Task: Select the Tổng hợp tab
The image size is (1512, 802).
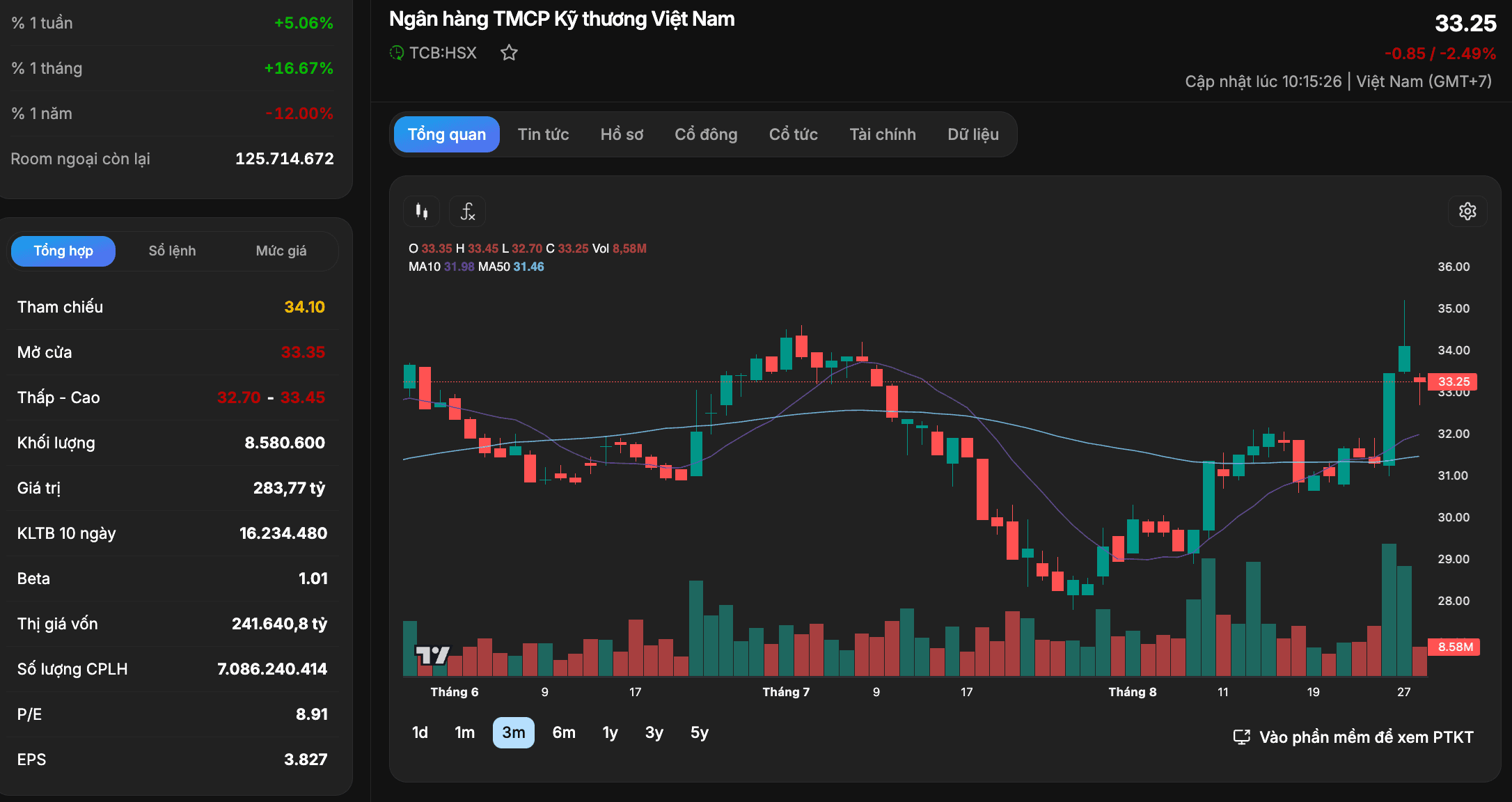Action: 63,251
